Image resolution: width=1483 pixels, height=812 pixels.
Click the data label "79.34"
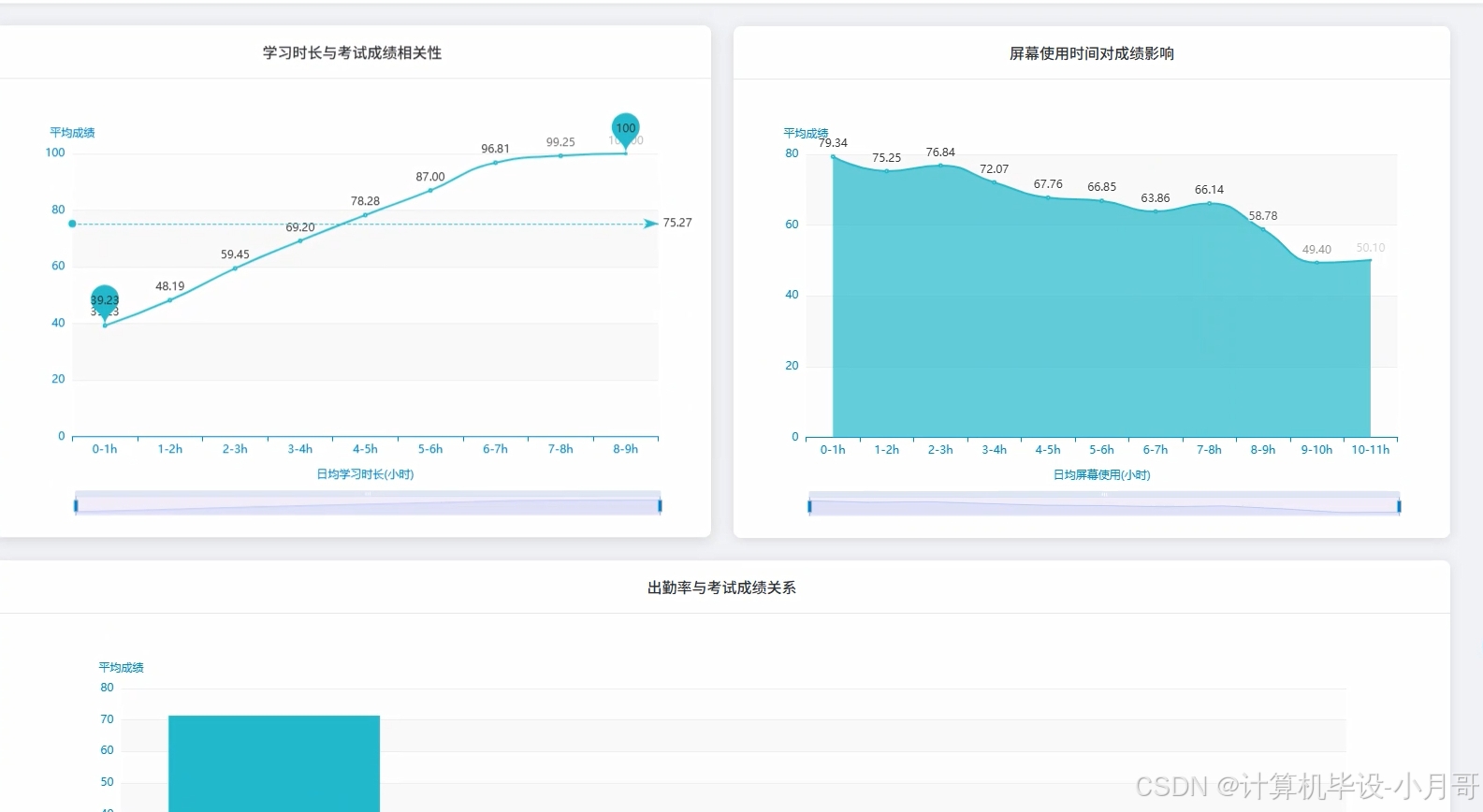pos(833,143)
